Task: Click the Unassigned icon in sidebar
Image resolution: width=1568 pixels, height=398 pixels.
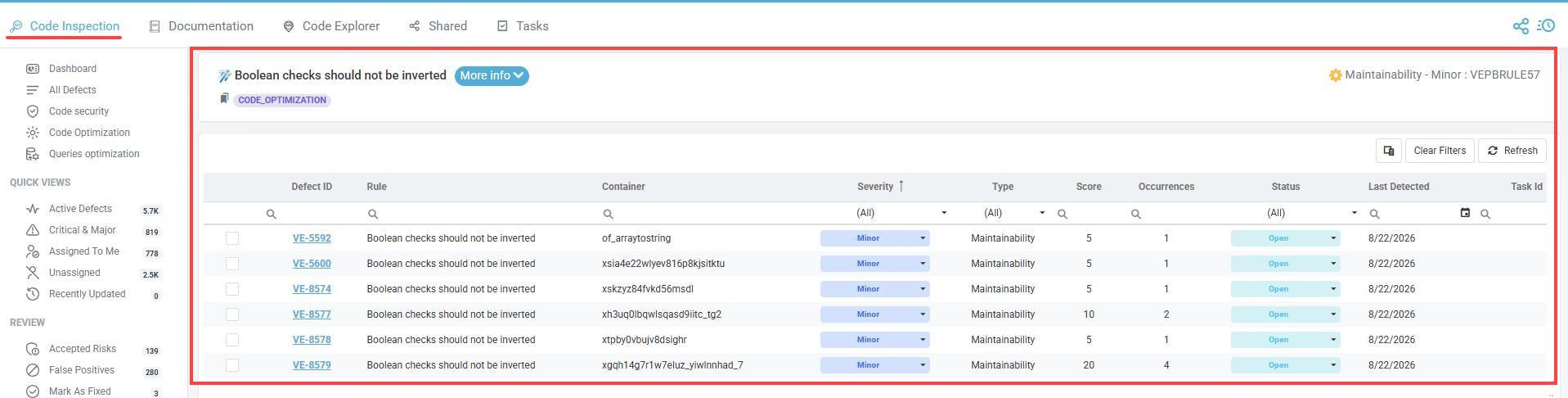Action: tap(33, 273)
